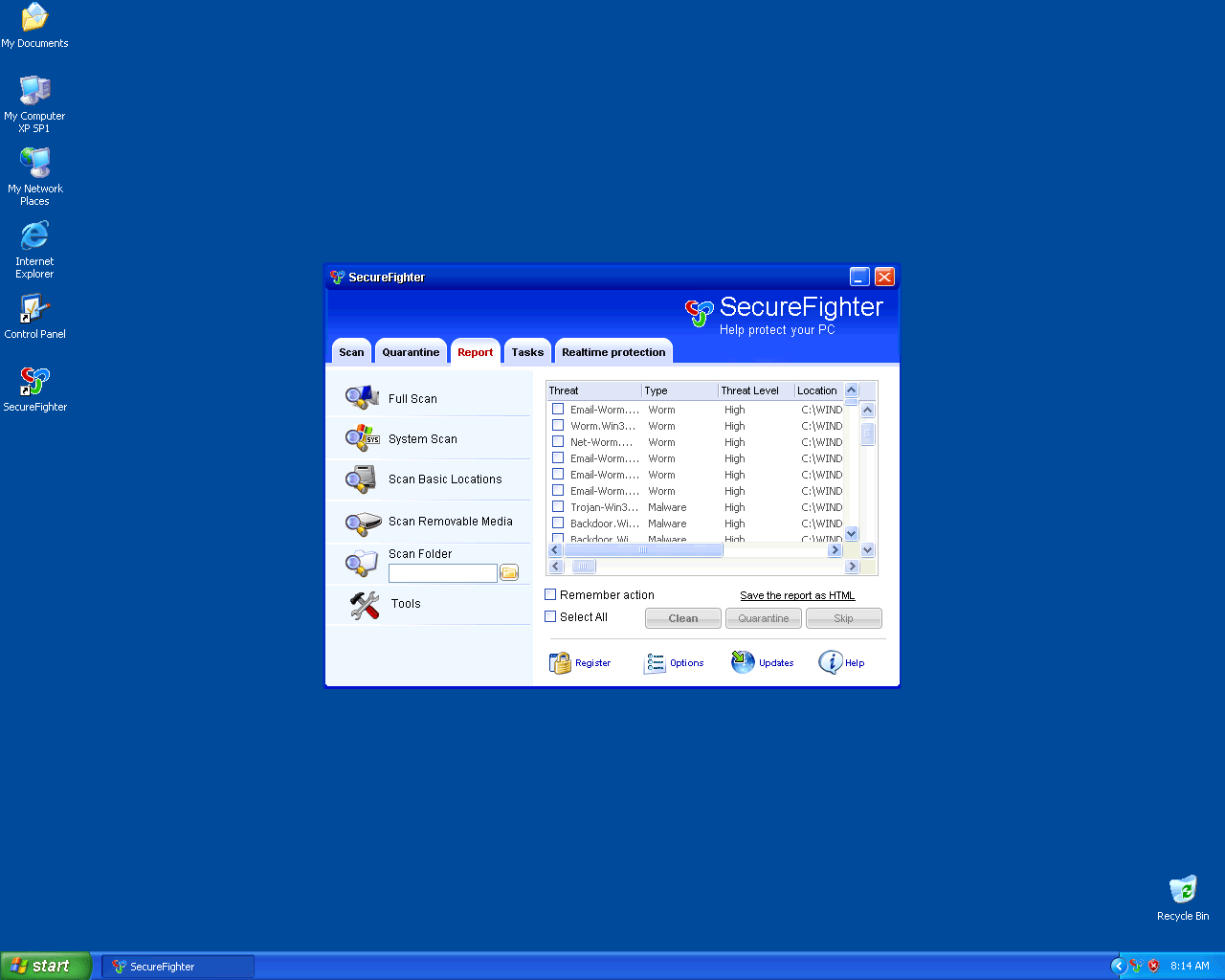
Task: Click the folder browse icon for Scan Folder
Action: click(509, 572)
